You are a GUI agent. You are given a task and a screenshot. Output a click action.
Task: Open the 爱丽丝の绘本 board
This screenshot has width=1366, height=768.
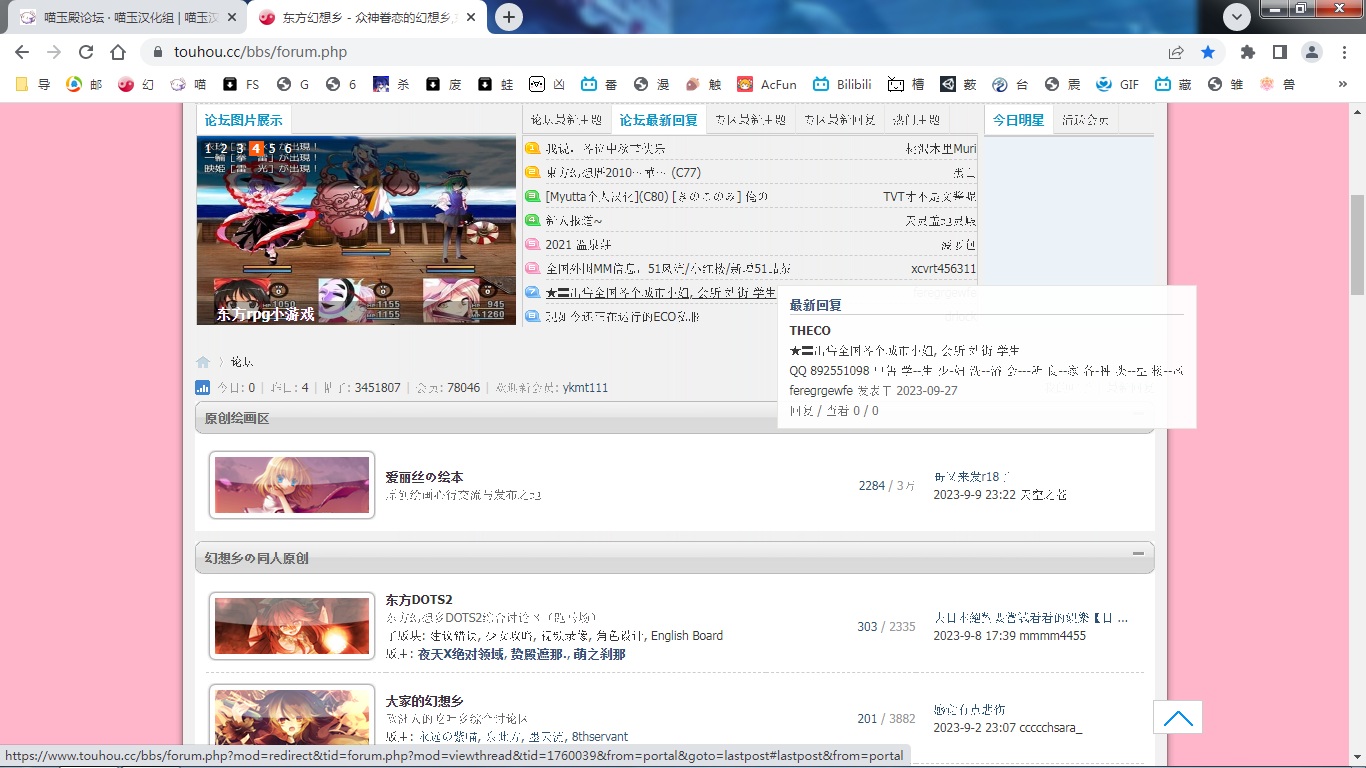[424, 477]
